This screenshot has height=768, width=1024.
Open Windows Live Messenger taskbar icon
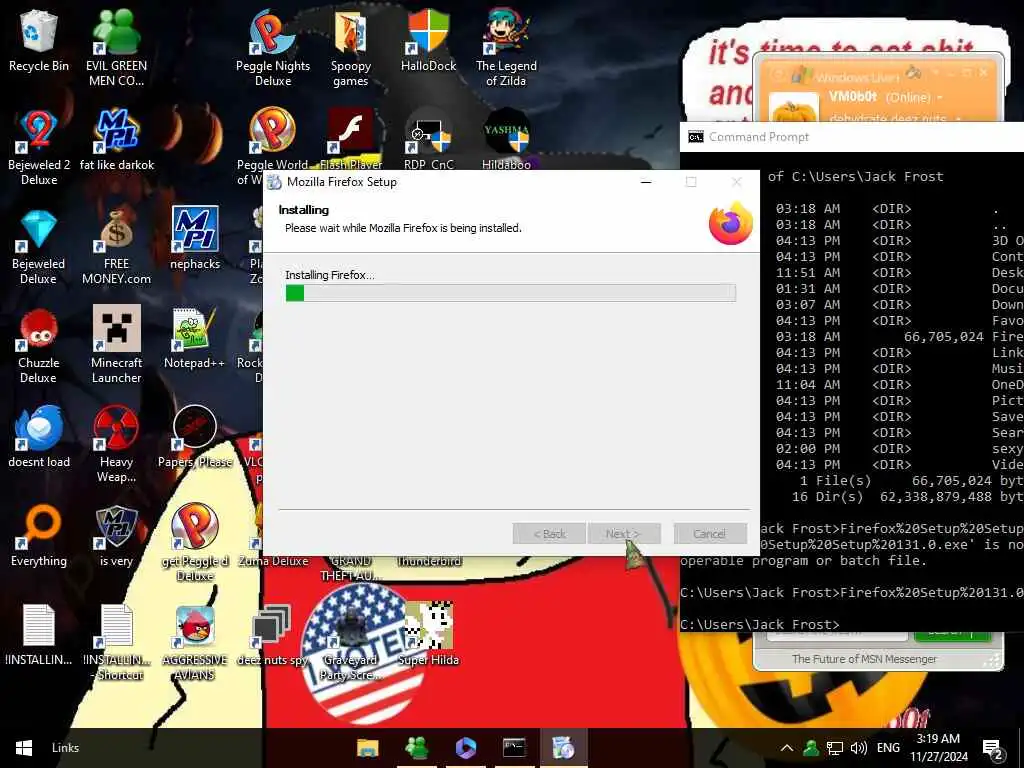click(x=417, y=748)
